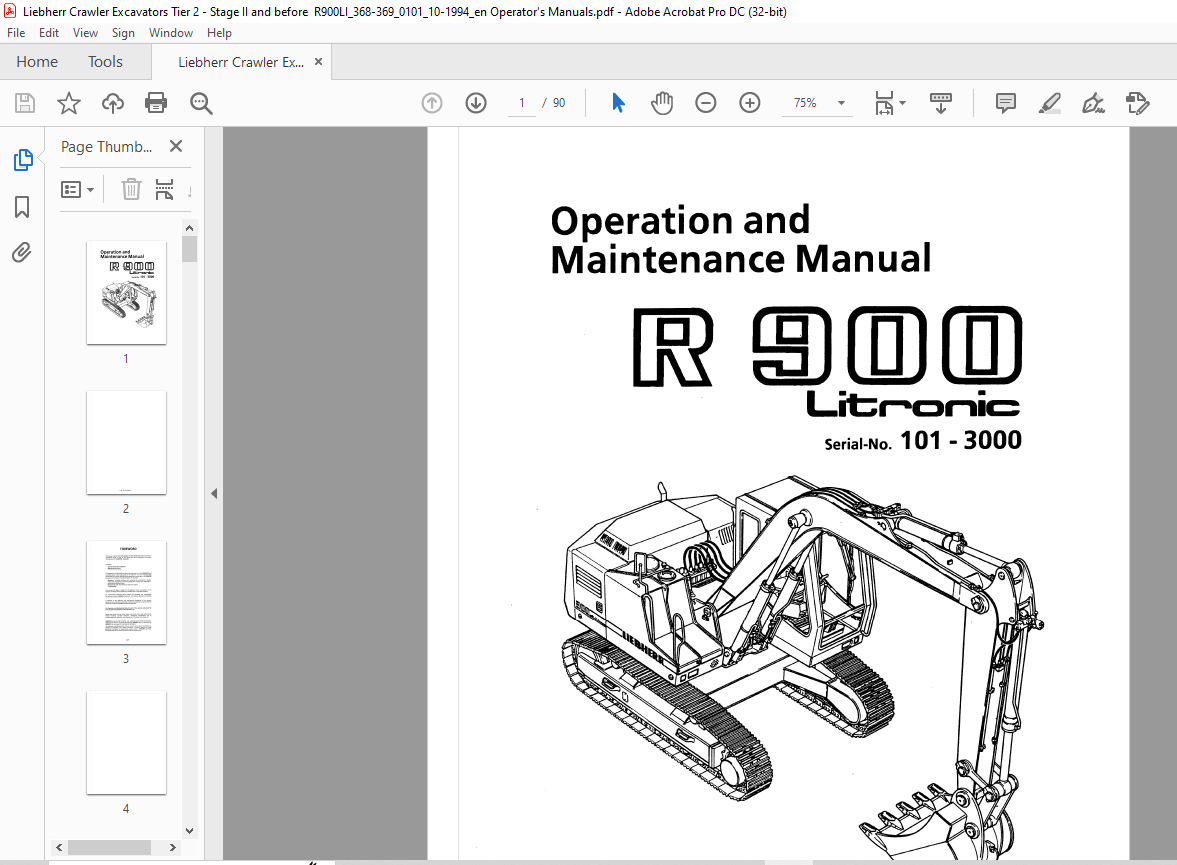The image size is (1177, 865).
Task: Select page 2 thumbnail
Action: point(126,442)
